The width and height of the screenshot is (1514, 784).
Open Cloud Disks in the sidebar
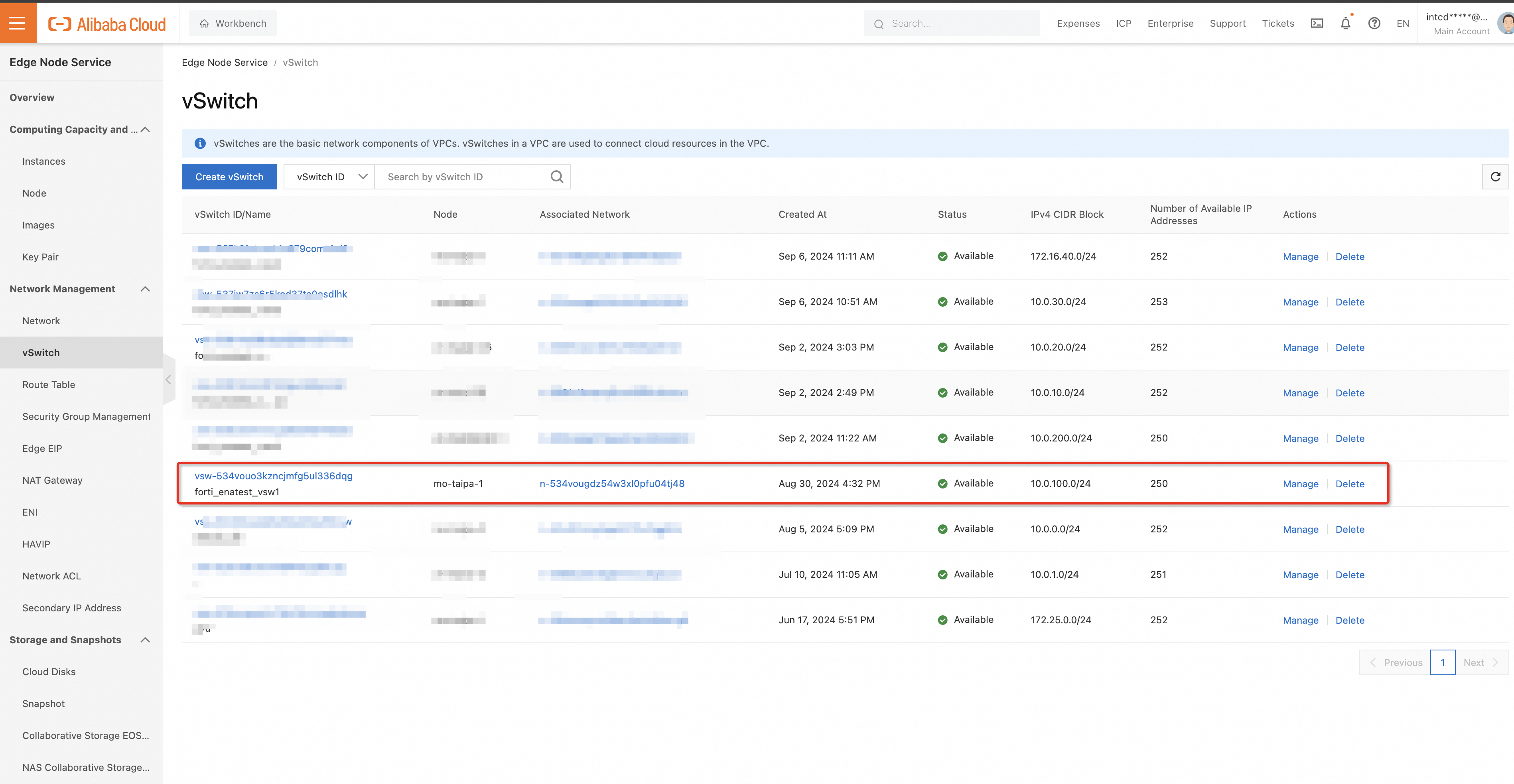(x=49, y=672)
